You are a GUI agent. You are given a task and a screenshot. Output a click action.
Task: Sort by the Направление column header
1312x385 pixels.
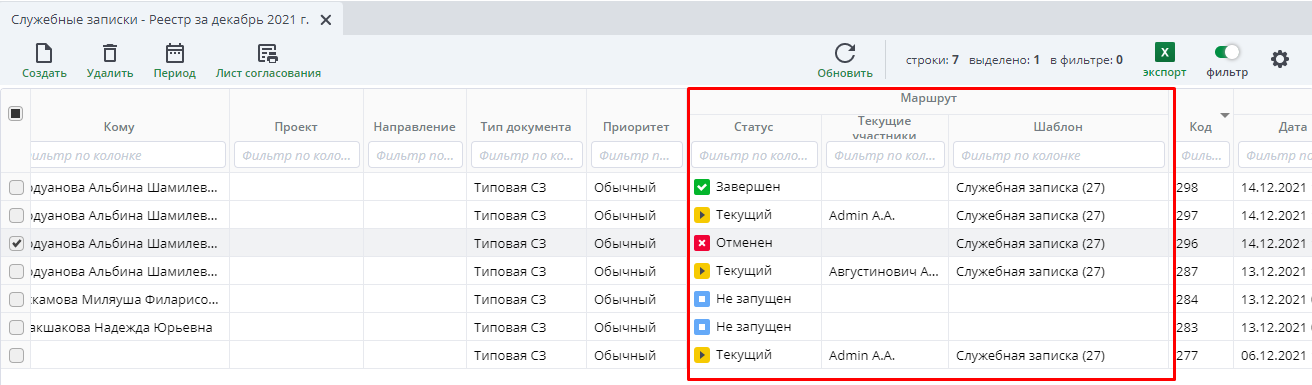click(x=414, y=127)
